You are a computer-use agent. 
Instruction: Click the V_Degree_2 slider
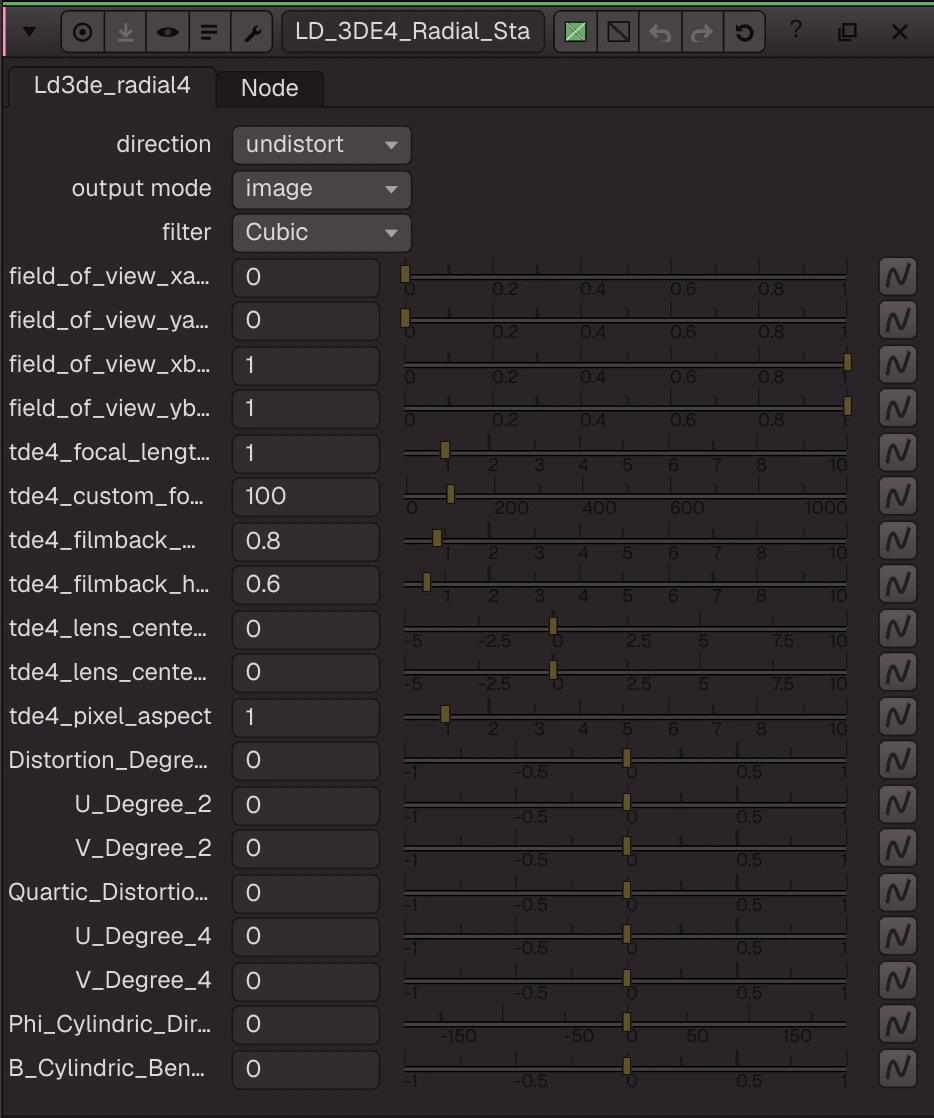tap(625, 848)
